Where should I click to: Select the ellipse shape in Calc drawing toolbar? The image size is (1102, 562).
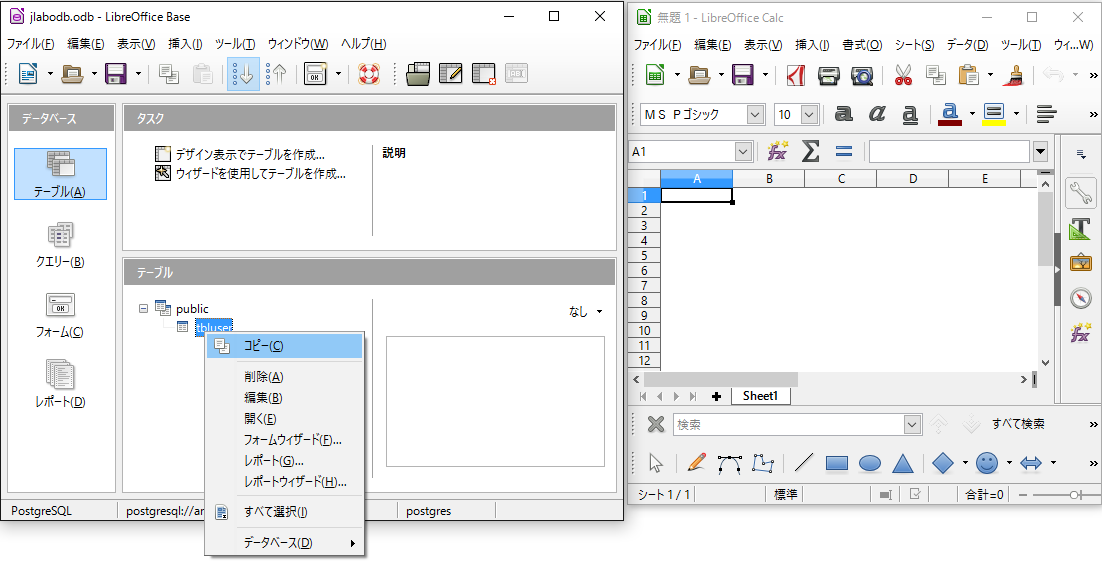coord(869,462)
